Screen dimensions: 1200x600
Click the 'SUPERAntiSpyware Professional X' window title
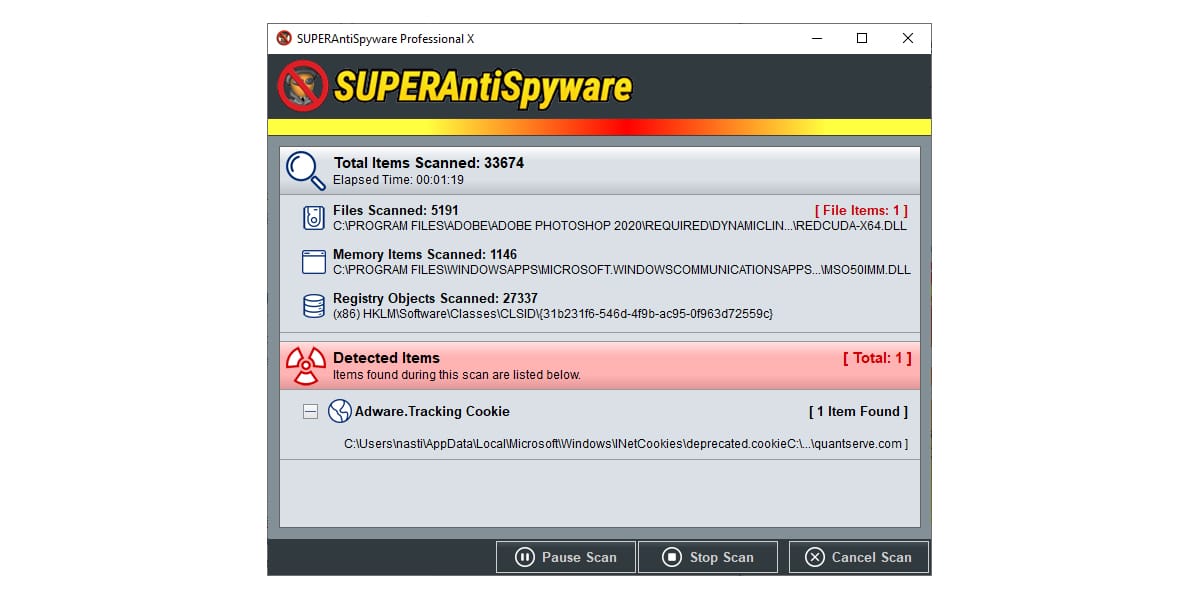coord(386,39)
